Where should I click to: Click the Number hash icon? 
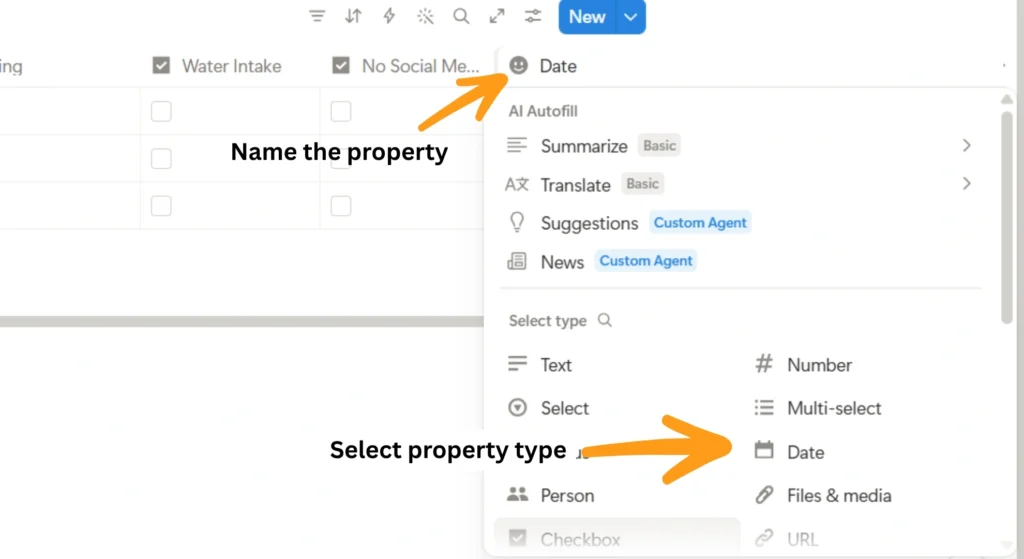click(764, 363)
